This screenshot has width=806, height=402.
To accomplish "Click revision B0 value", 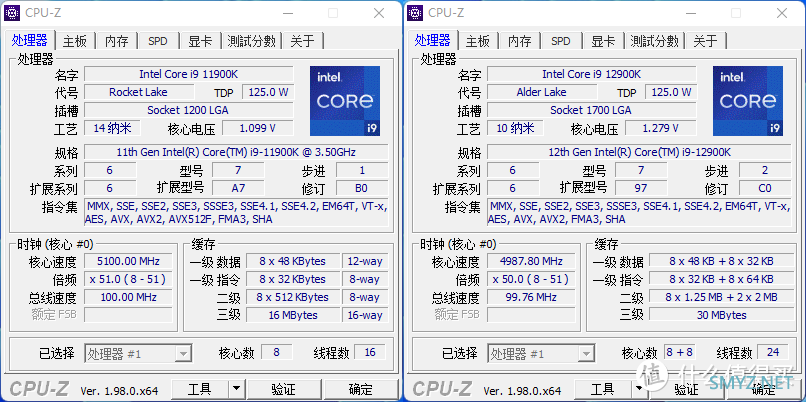I will (362, 188).
